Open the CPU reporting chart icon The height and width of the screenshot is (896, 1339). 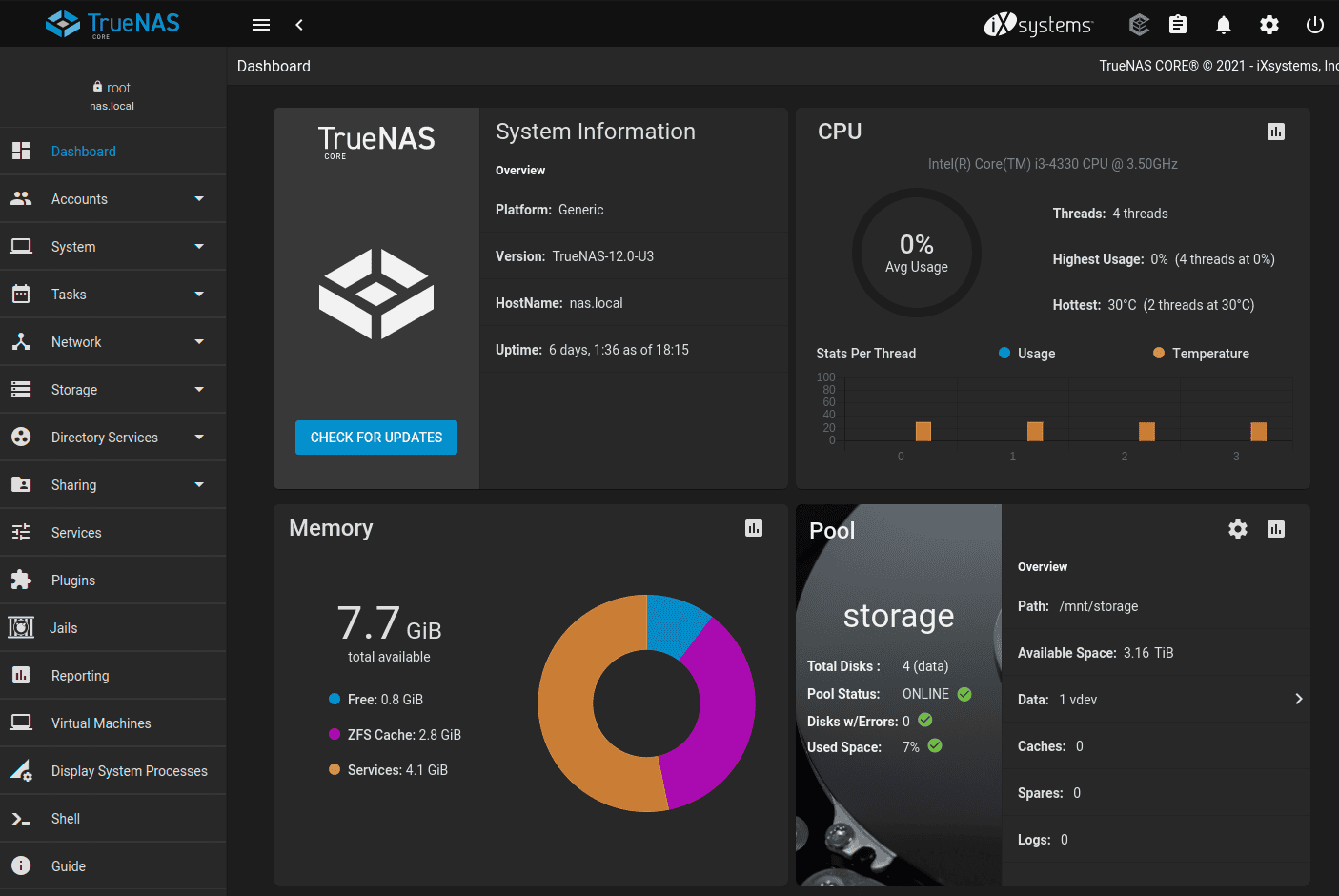click(1276, 132)
